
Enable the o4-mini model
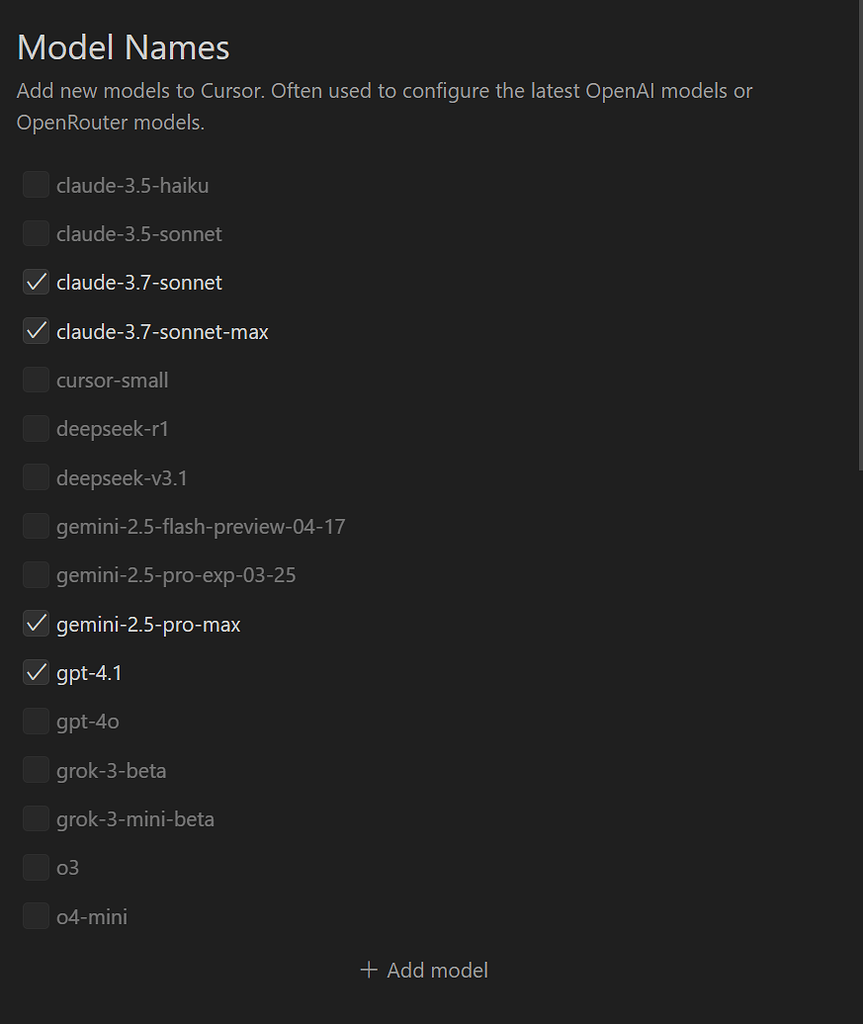[36, 916]
